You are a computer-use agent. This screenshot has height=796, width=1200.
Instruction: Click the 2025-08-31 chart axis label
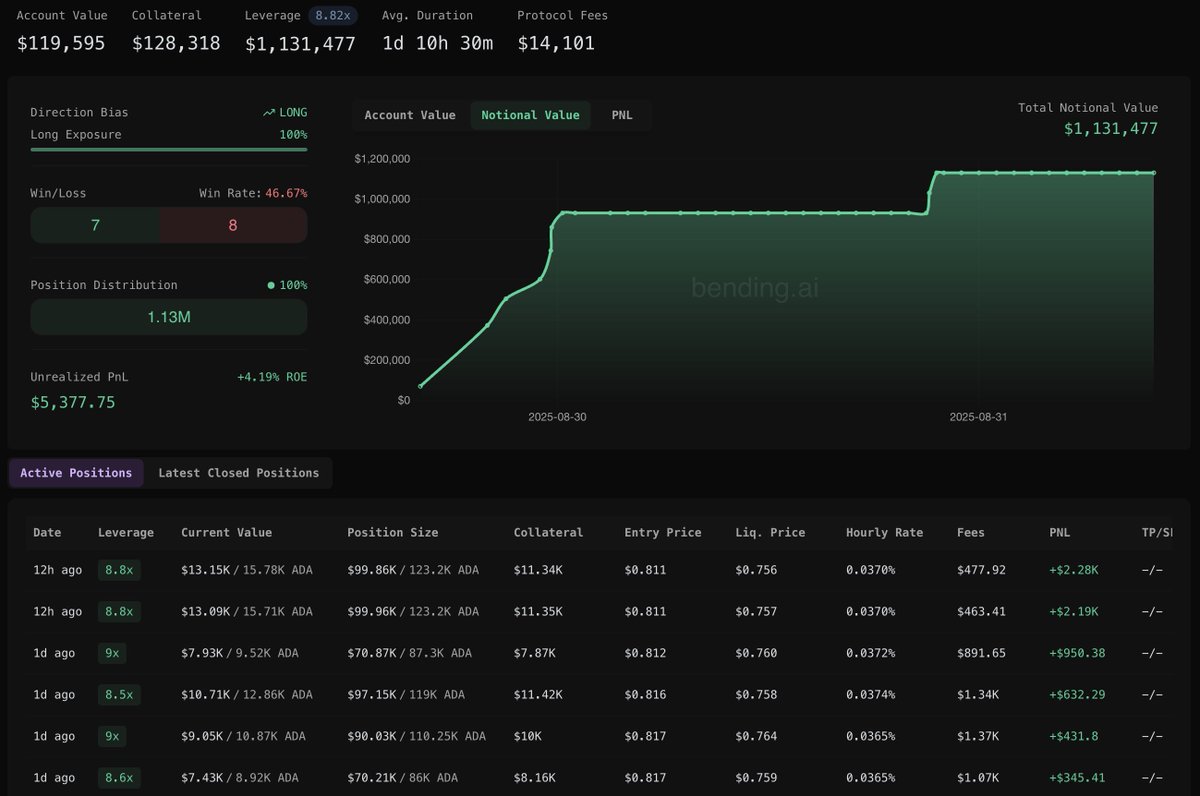click(x=978, y=417)
